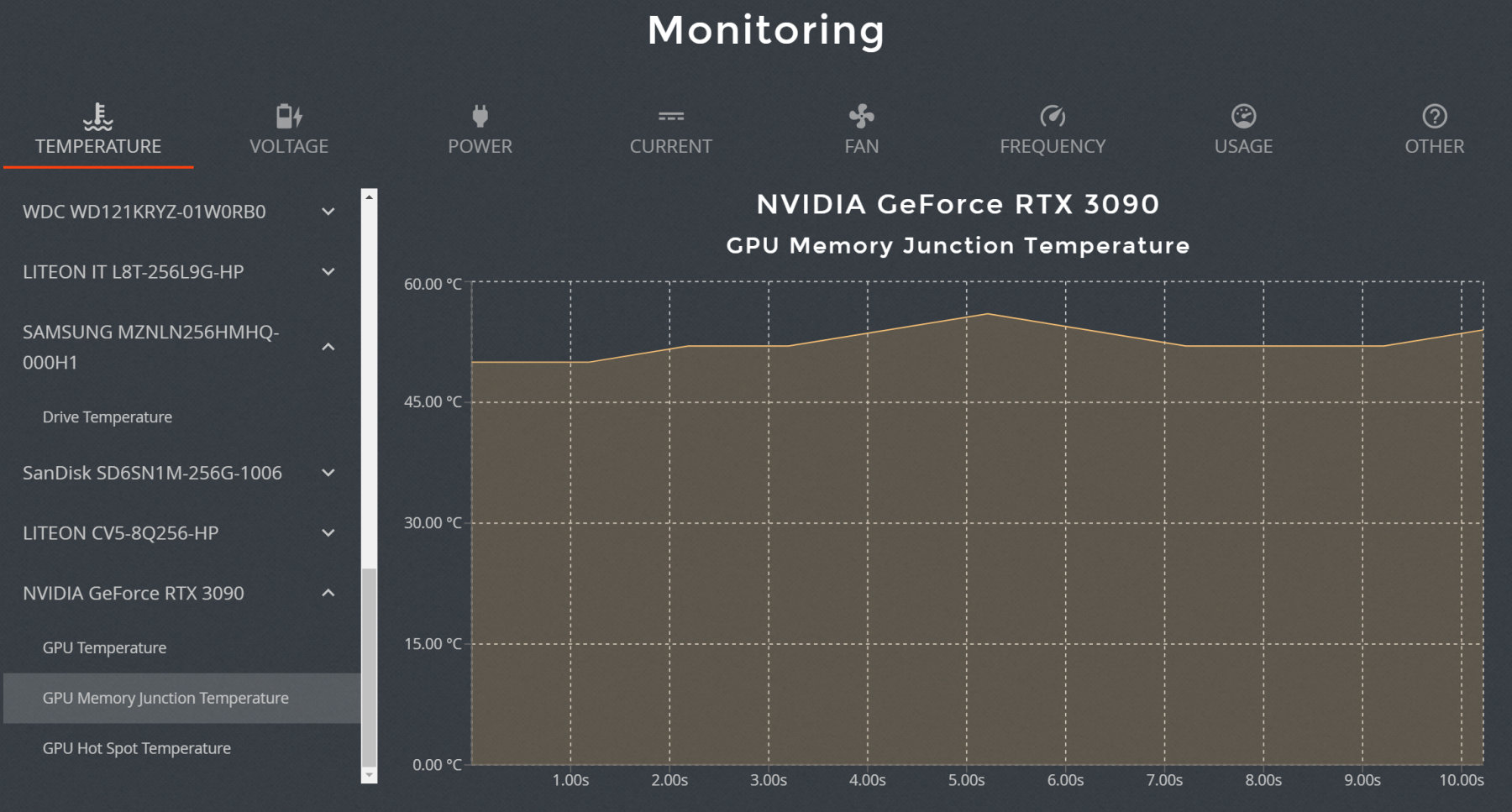This screenshot has width=1512, height=812.
Task: Click the Fan blades icon
Action: tap(861, 116)
